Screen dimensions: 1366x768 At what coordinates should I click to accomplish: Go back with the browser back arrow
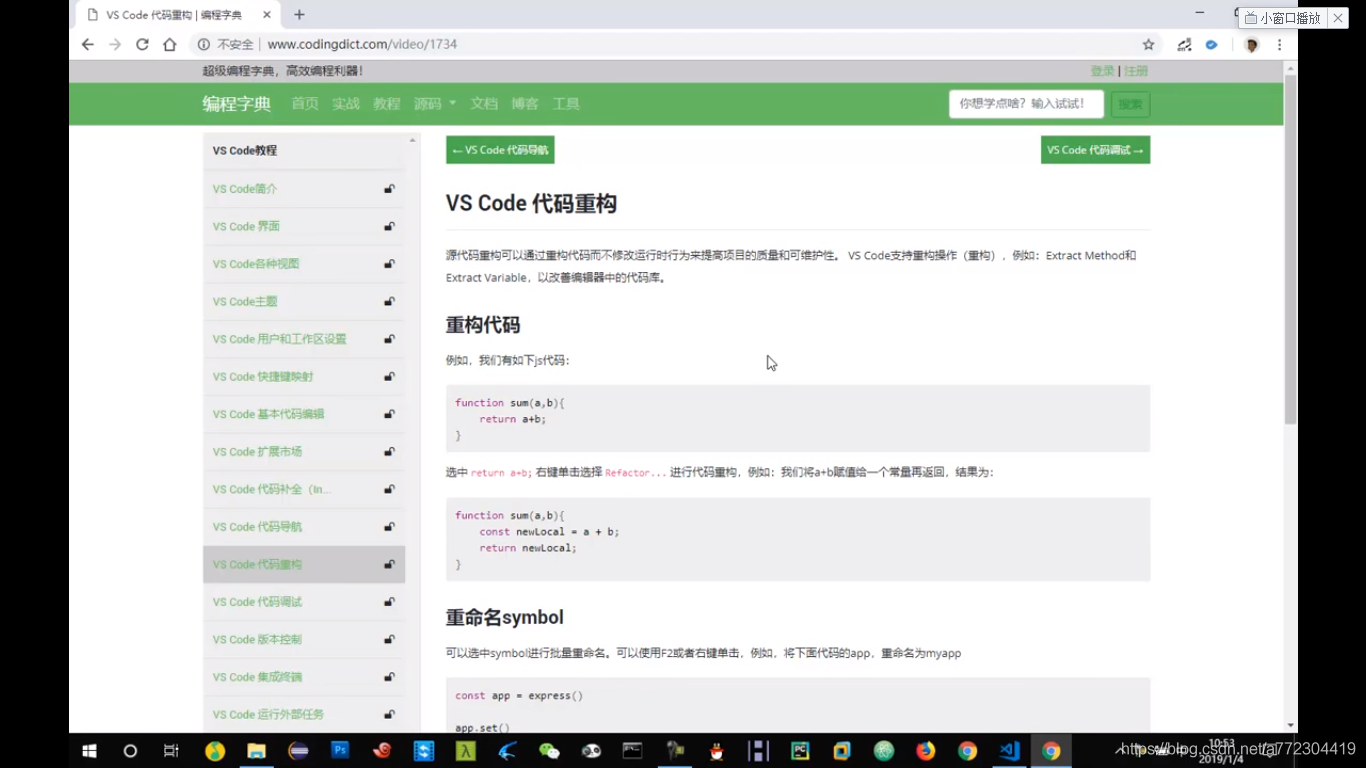pos(88,45)
